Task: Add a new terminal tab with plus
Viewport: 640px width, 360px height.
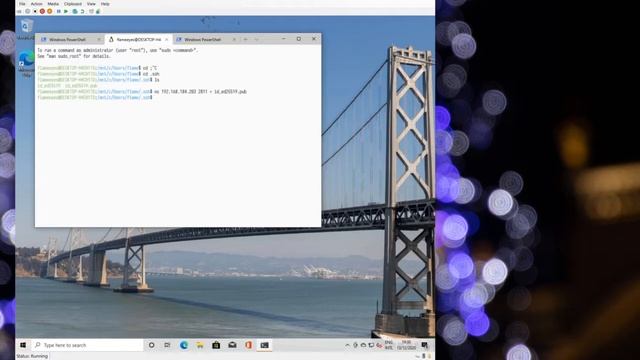Action: tap(246, 39)
